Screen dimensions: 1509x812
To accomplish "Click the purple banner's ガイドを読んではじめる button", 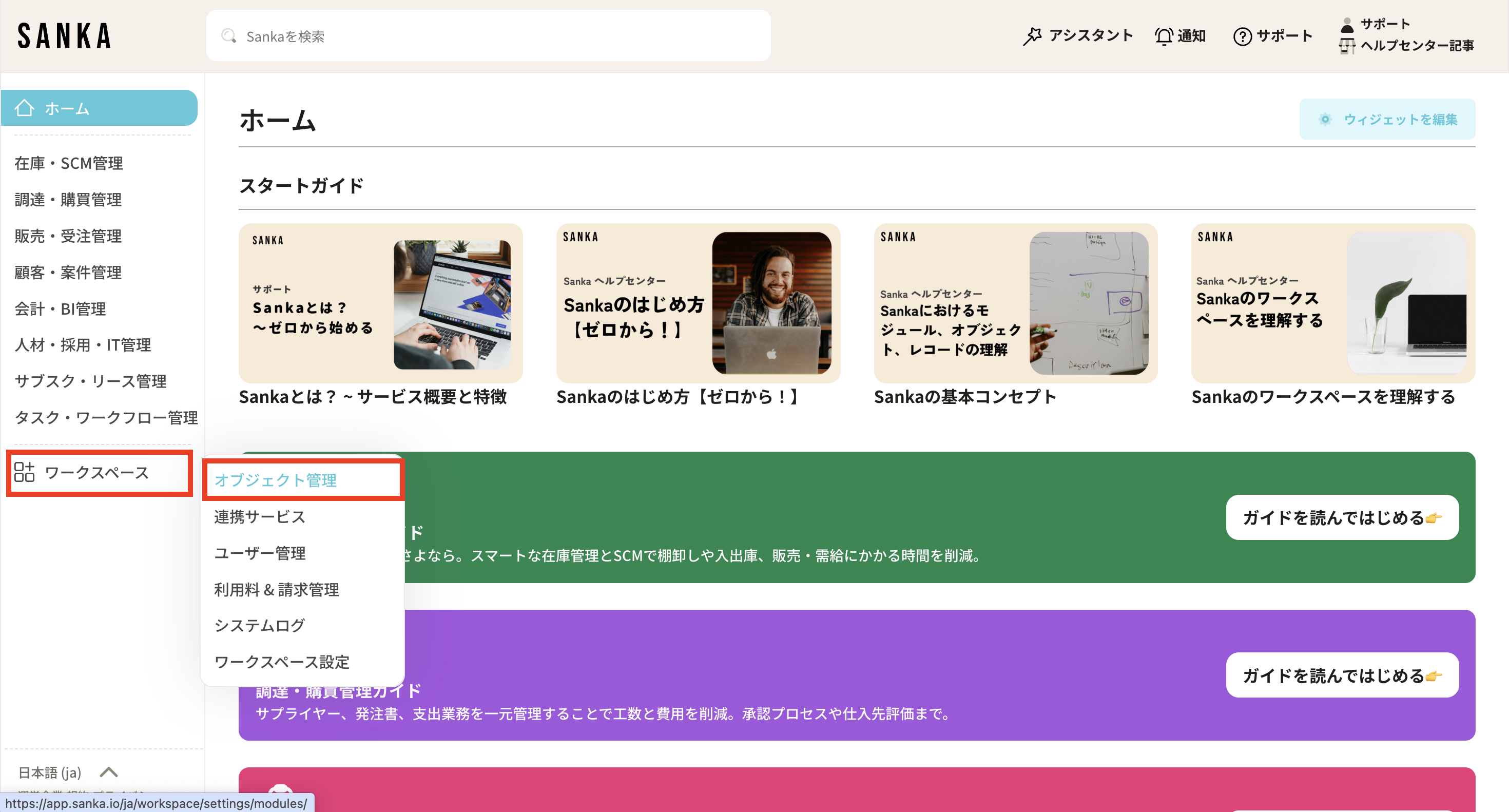I will (1342, 675).
